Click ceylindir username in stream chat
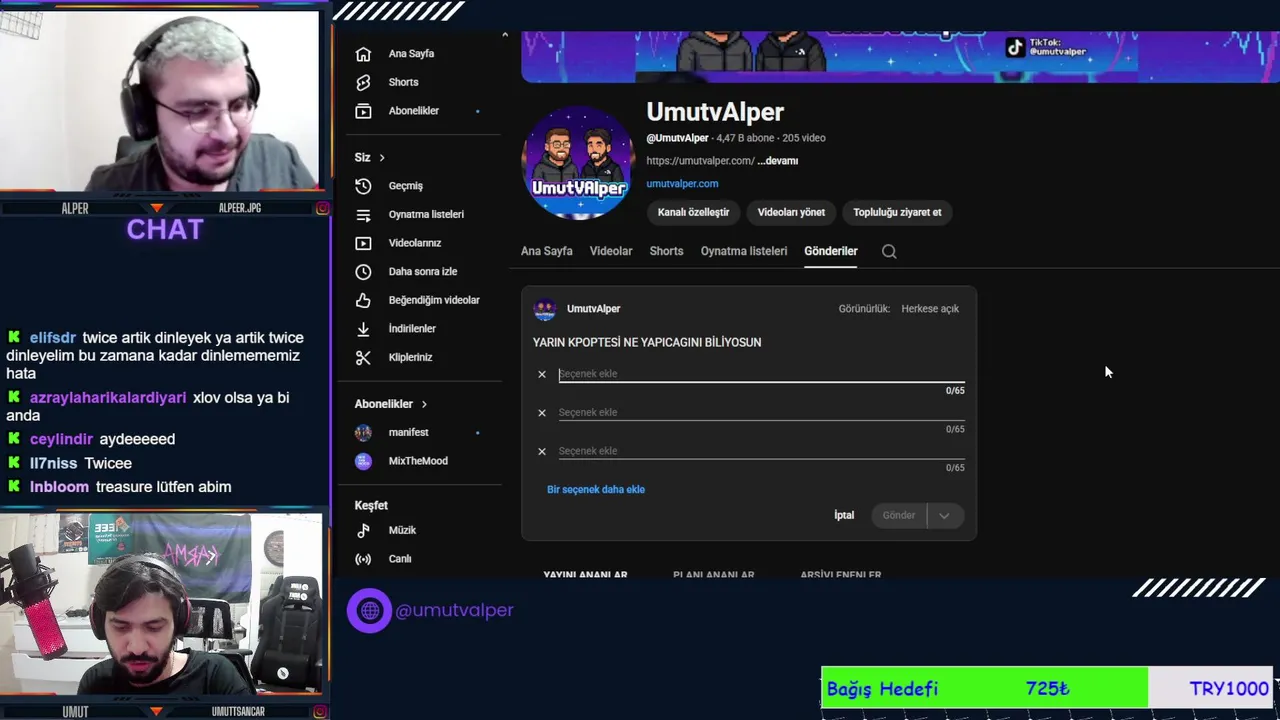This screenshot has width=1280, height=720. pyautogui.click(x=61, y=439)
